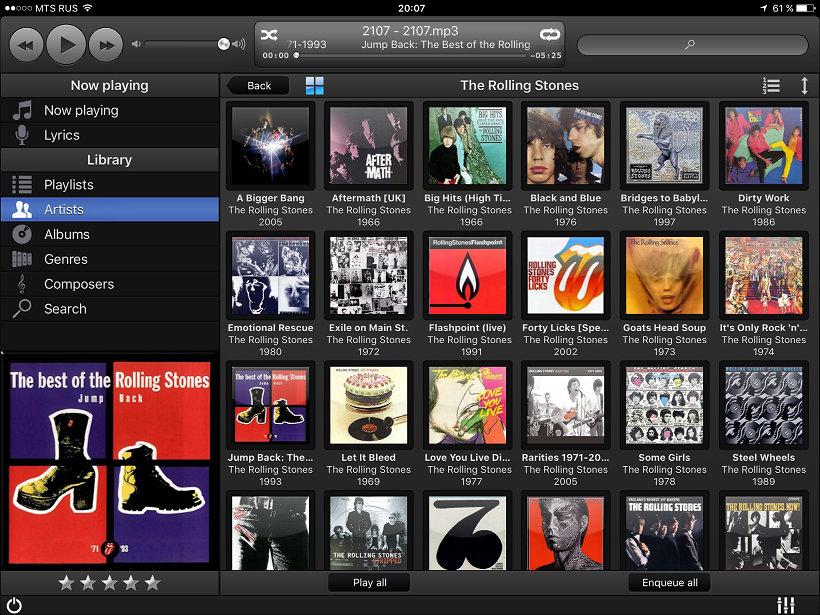Open Now playing in the sidebar
Screen dimensions: 820x615
pyautogui.click(x=110, y=110)
